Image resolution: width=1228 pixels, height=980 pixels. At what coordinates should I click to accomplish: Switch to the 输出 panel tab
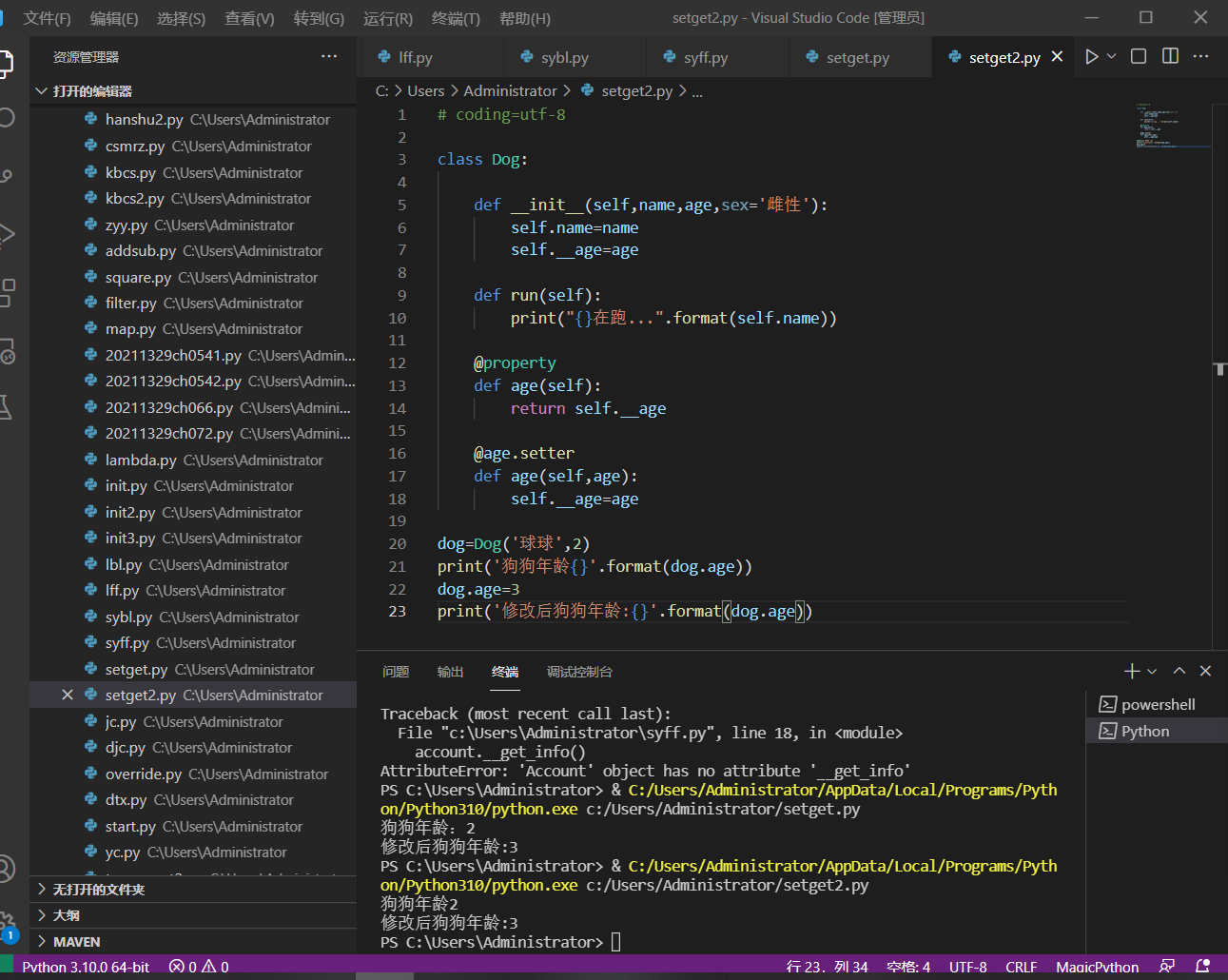pyautogui.click(x=450, y=672)
